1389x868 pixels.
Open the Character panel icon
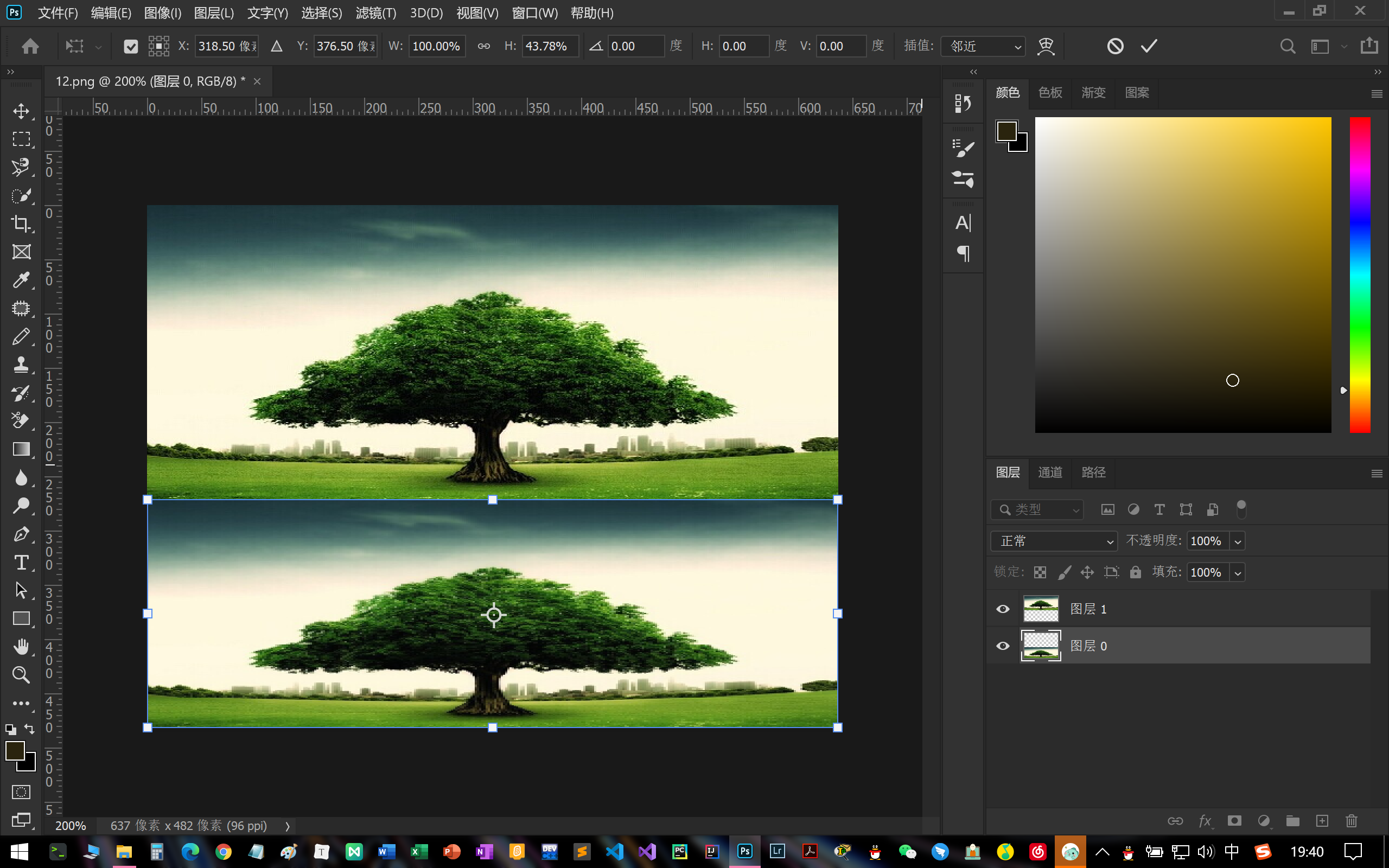(x=963, y=223)
